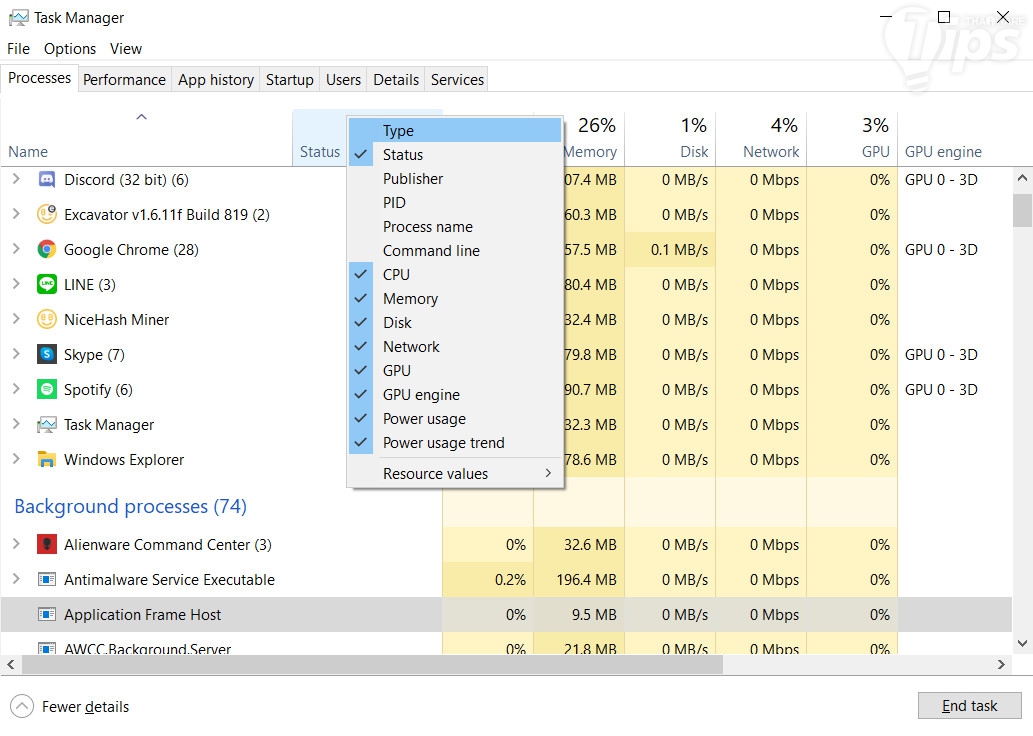Enable the Publisher column option
This screenshot has height=736, width=1033.
pos(412,179)
